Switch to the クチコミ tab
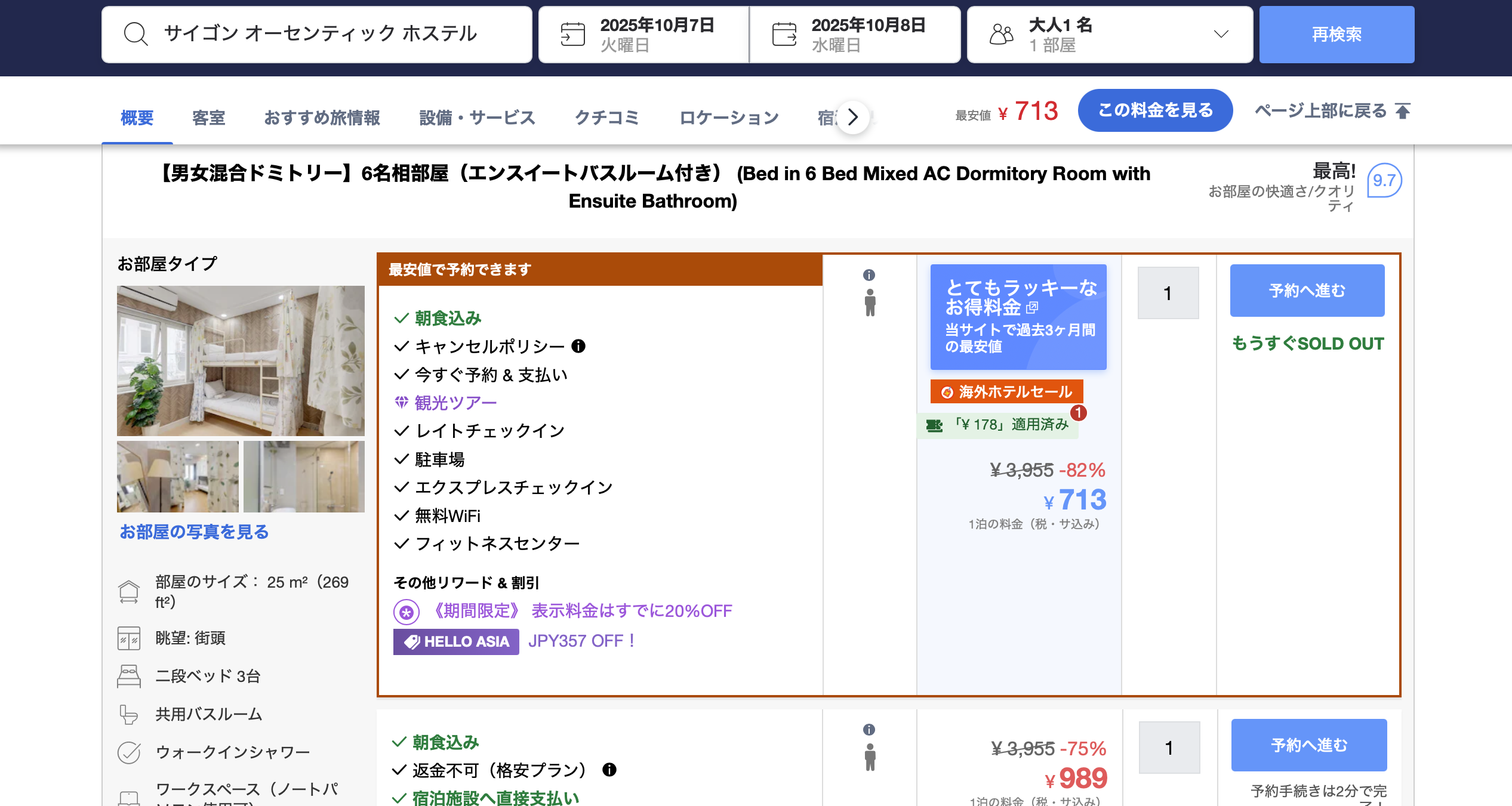Screen dimensions: 1512x806 pyautogui.click(x=606, y=118)
